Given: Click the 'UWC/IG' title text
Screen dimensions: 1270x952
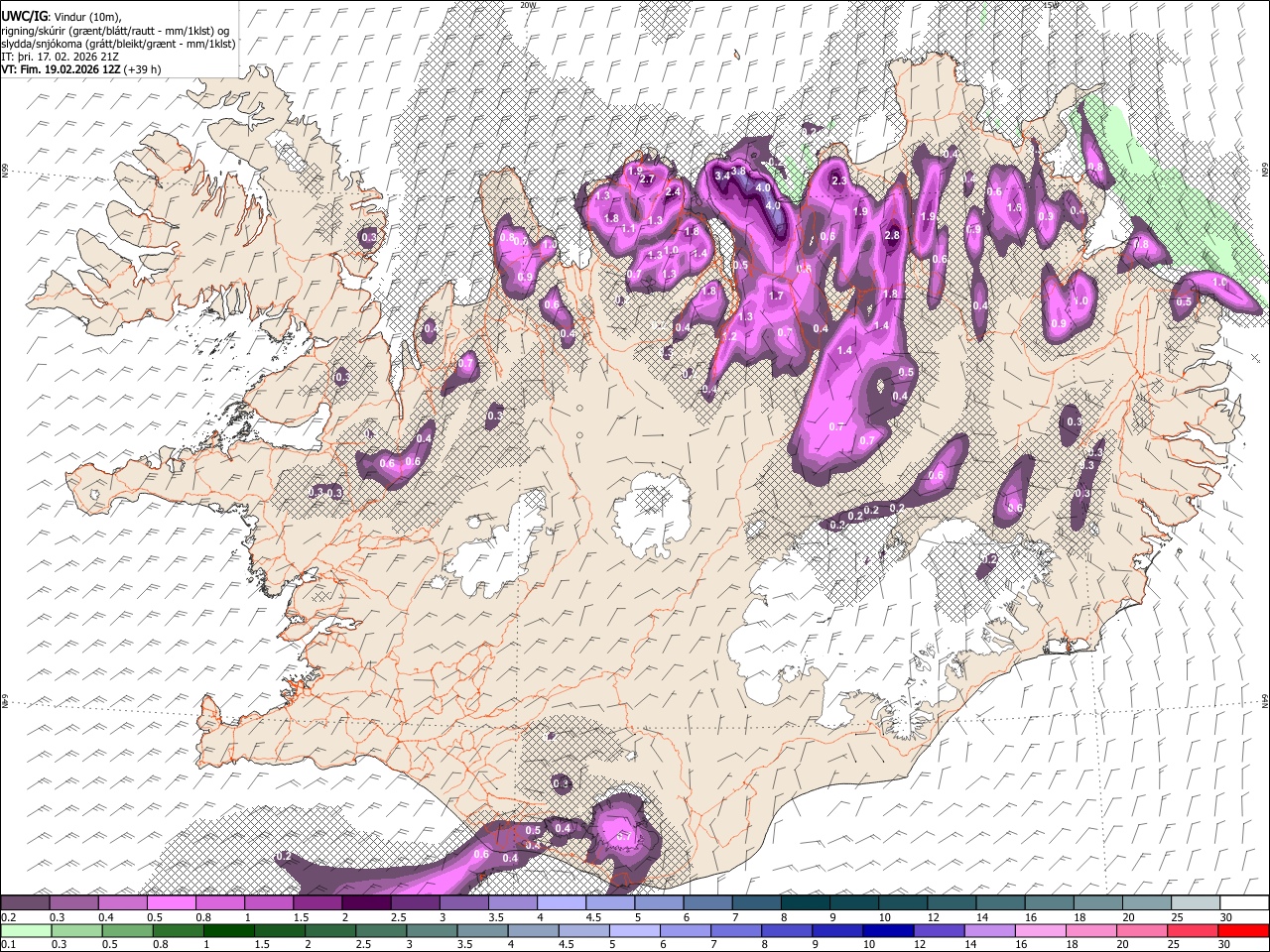Looking at the screenshot, I should point(23,16).
